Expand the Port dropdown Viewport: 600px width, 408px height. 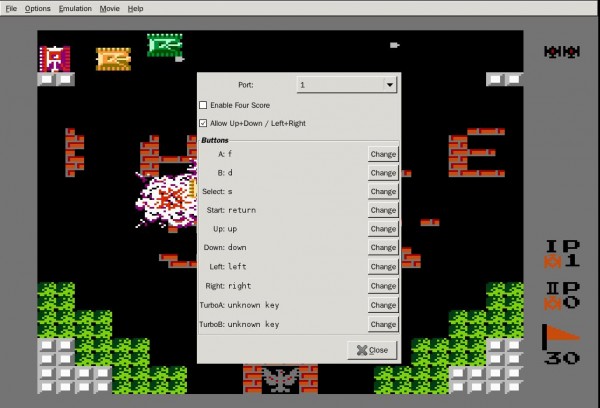click(x=347, y=85)
